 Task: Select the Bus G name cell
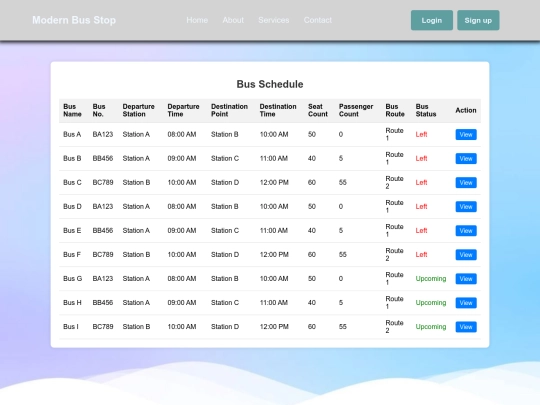(x=73, y=279)
